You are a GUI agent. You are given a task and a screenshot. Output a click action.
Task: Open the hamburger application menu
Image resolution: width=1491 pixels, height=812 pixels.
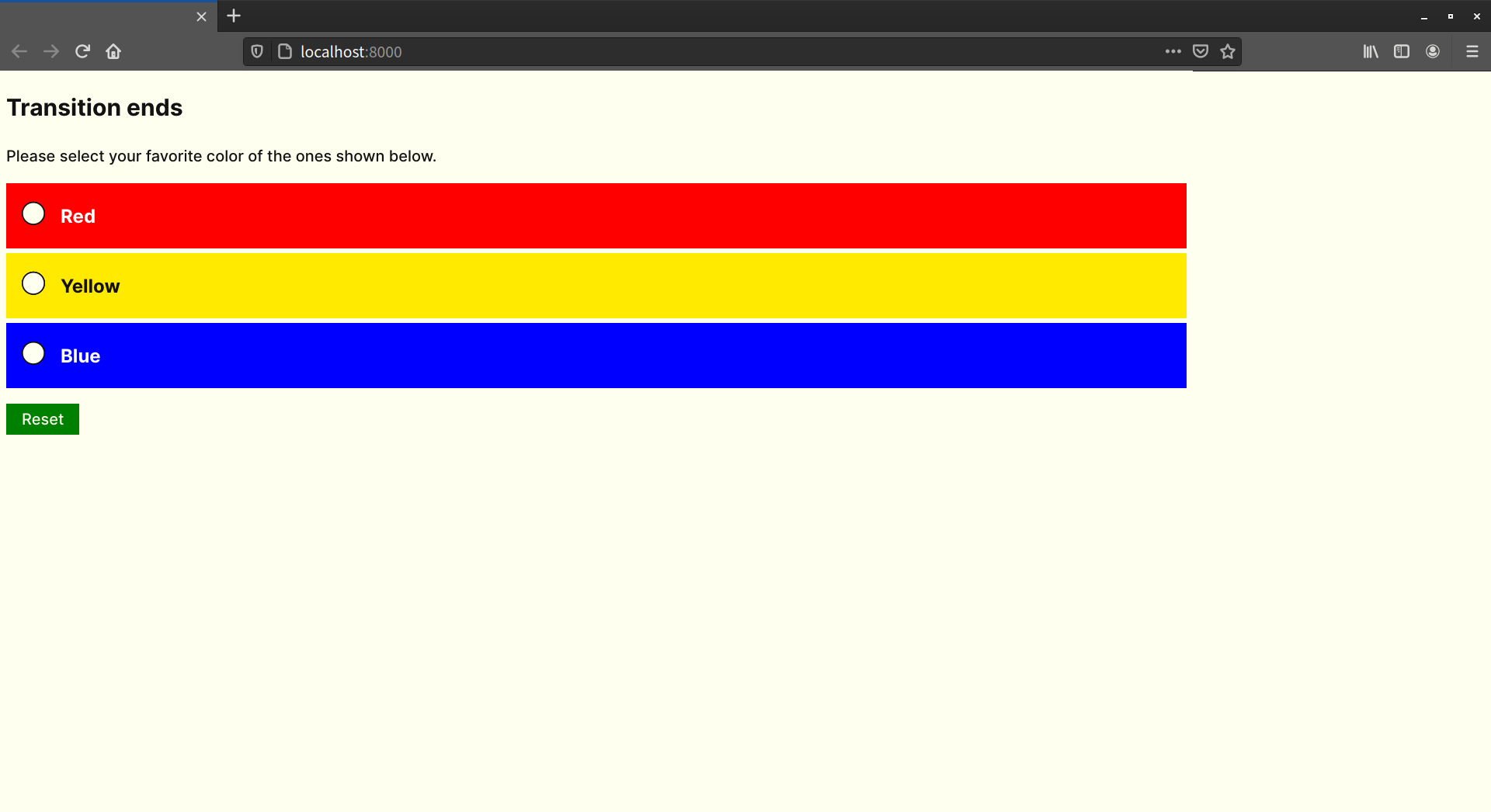pos(1472,52)
